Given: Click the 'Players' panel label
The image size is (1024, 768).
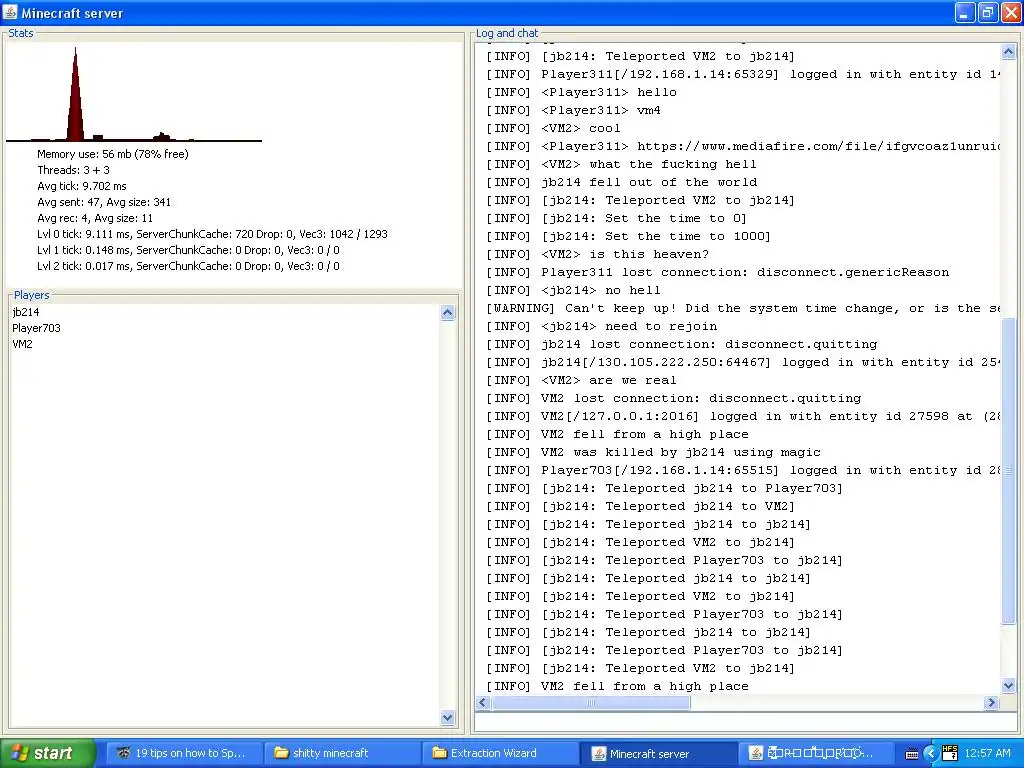Looking at the screenshot, I should tap(31, 295).
